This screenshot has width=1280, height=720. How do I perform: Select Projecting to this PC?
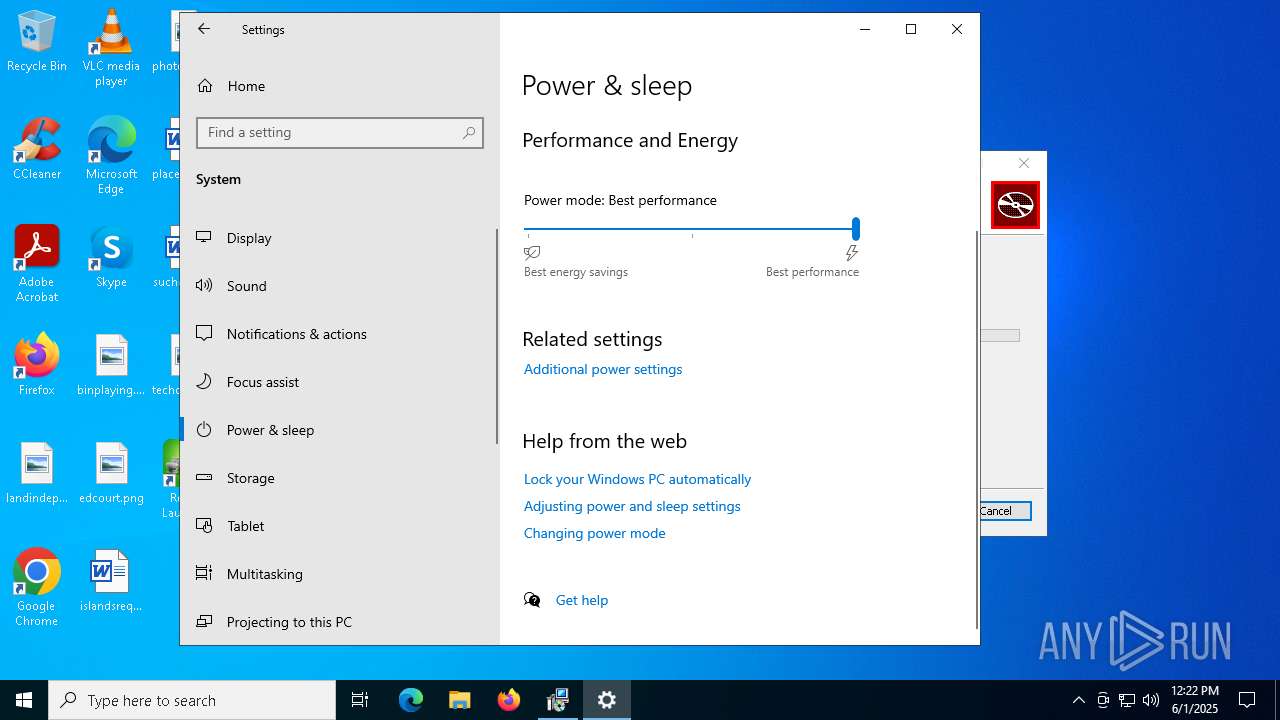click(x=338, y=622)
